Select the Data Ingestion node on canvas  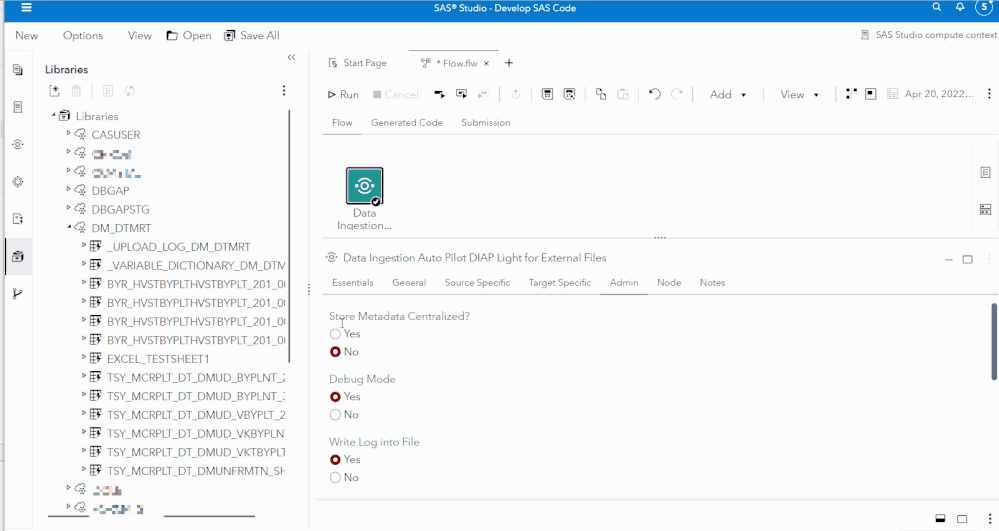point(364,185)
